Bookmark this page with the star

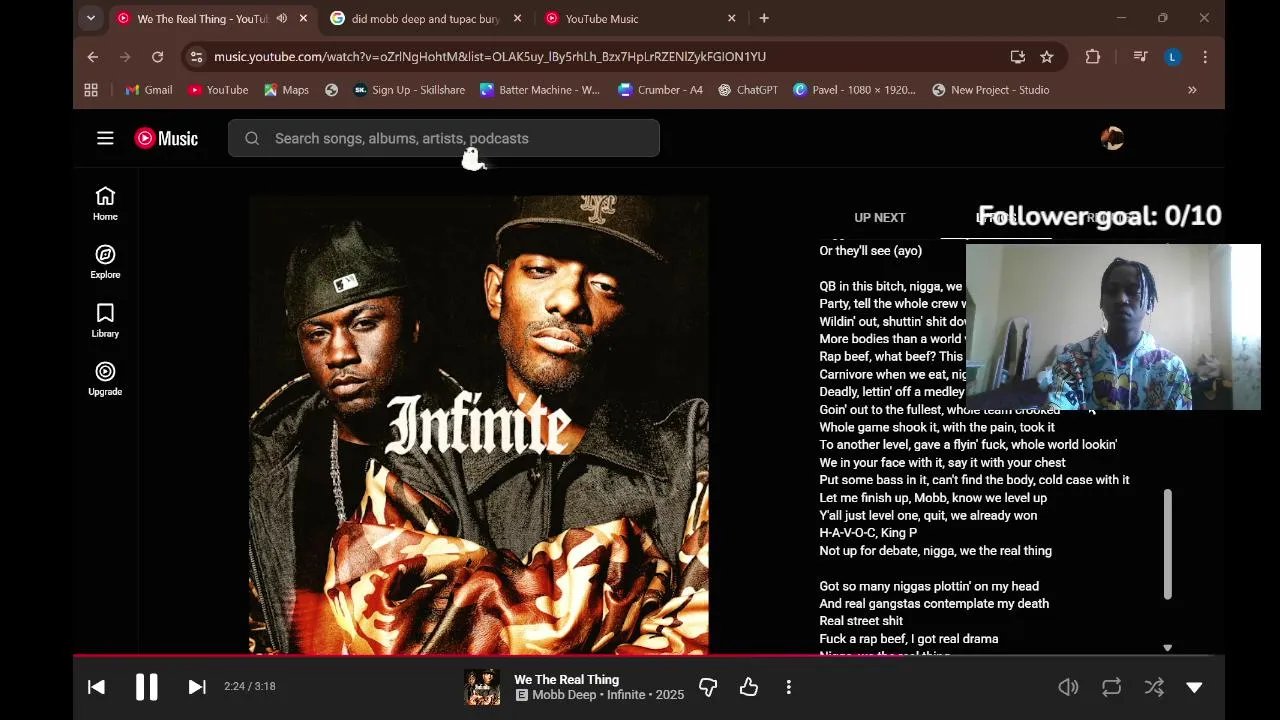tap(1047, 57)
